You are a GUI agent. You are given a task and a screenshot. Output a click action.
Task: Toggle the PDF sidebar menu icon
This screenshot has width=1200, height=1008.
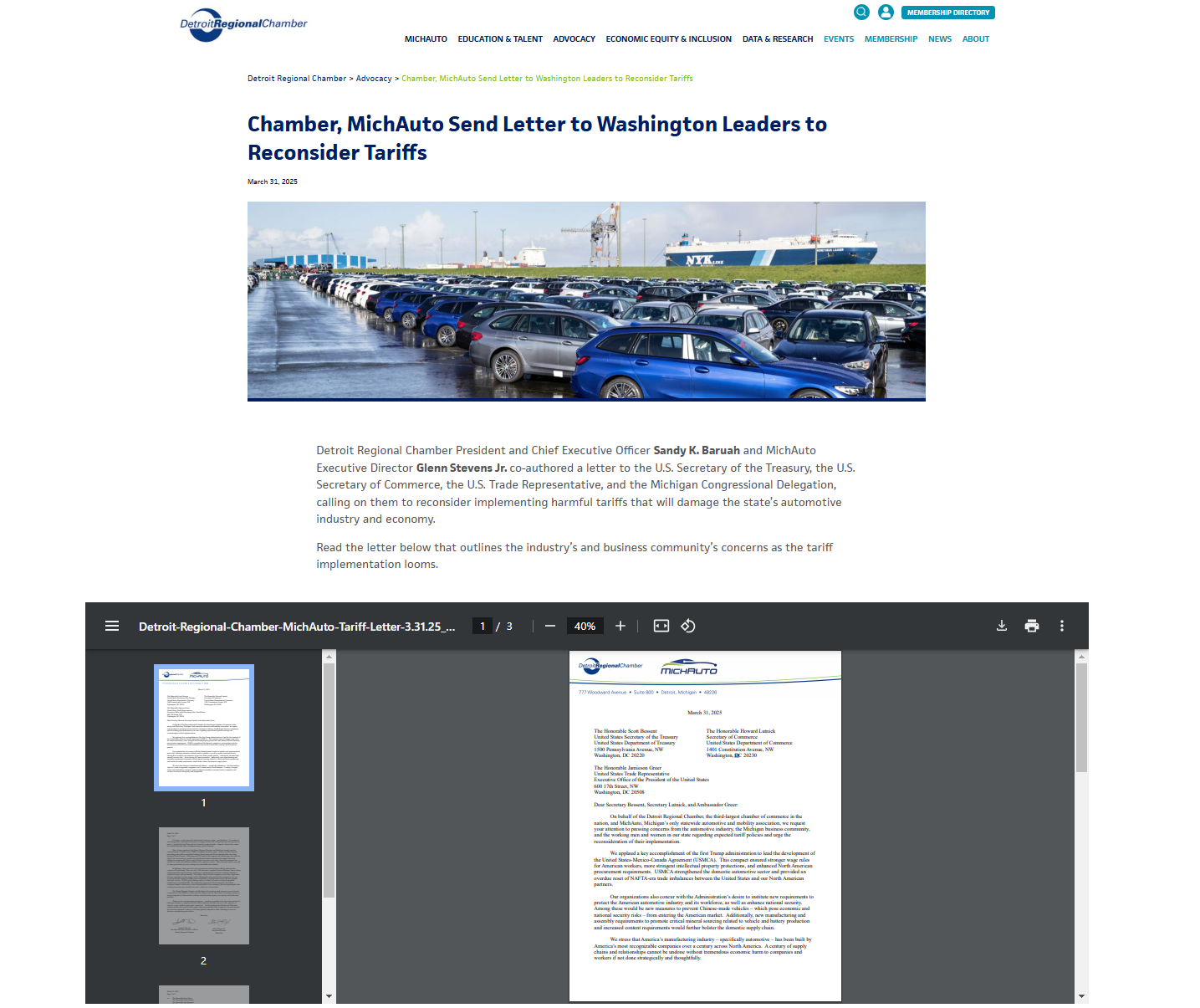112,626
